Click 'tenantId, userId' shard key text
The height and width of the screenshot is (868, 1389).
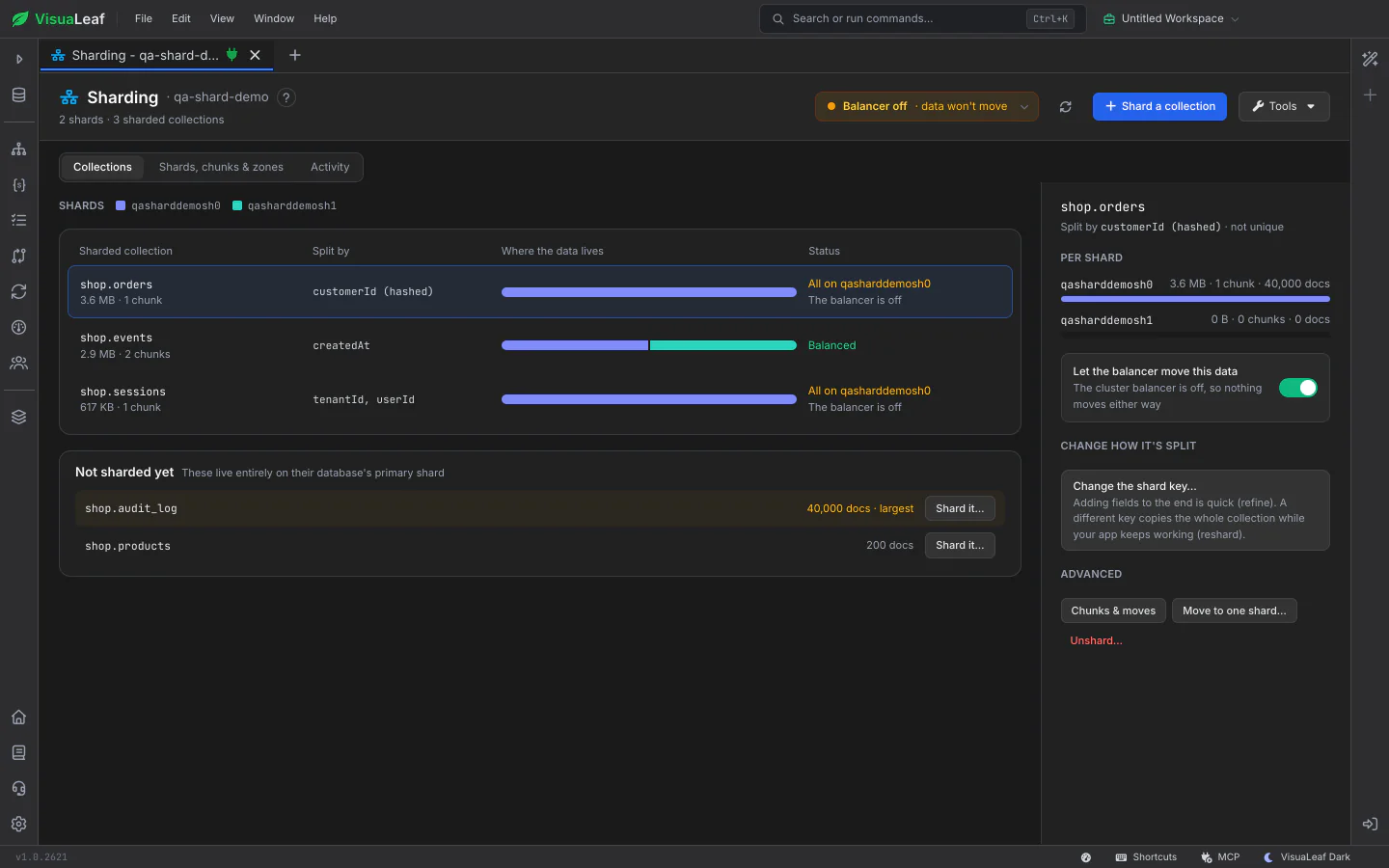[x=364, y=399]
